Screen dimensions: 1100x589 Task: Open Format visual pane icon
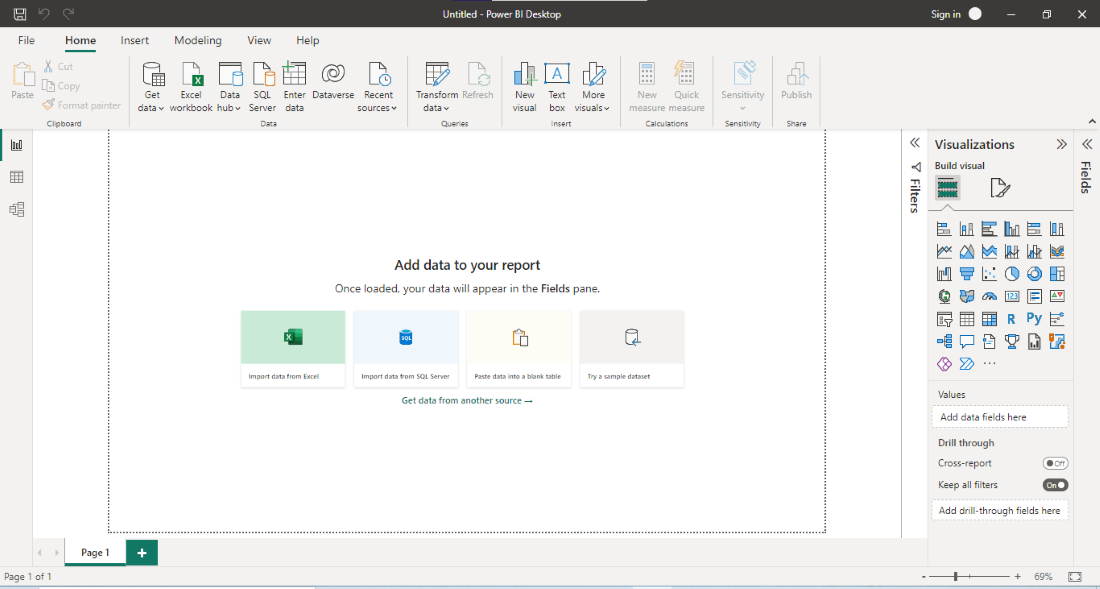click(x=1000, y=188)
